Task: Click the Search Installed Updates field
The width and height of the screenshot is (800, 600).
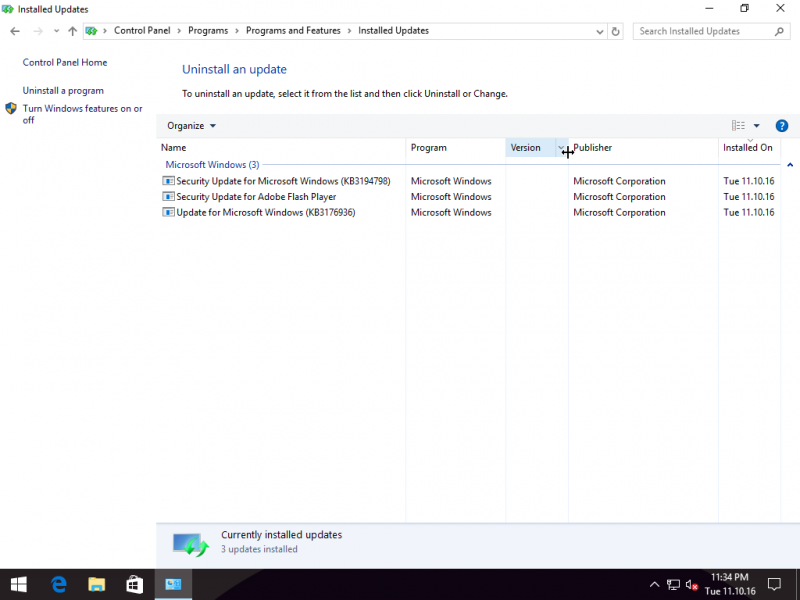Action: (710, 31)
